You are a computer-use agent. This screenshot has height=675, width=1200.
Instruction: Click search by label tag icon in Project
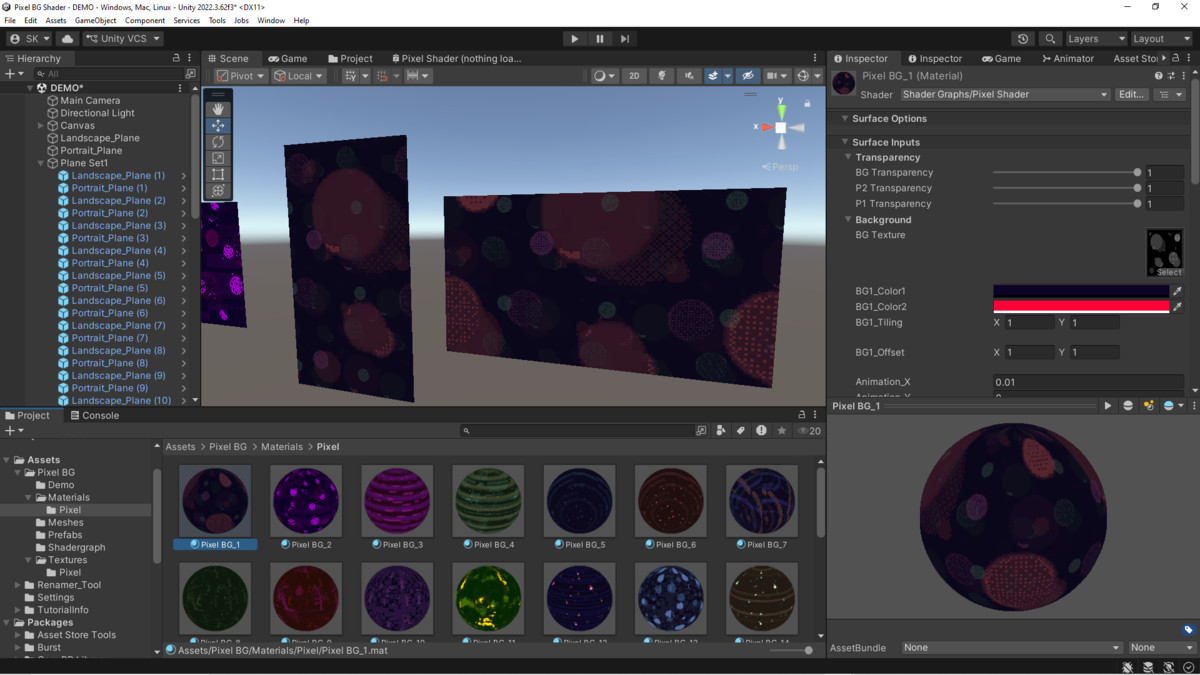coord(741,431)
